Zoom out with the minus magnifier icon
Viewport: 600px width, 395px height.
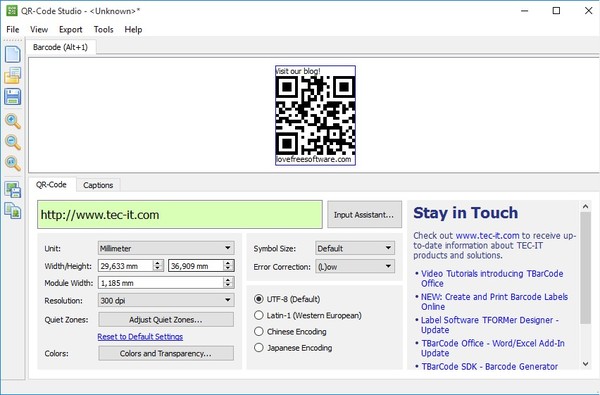coord(13,142)
